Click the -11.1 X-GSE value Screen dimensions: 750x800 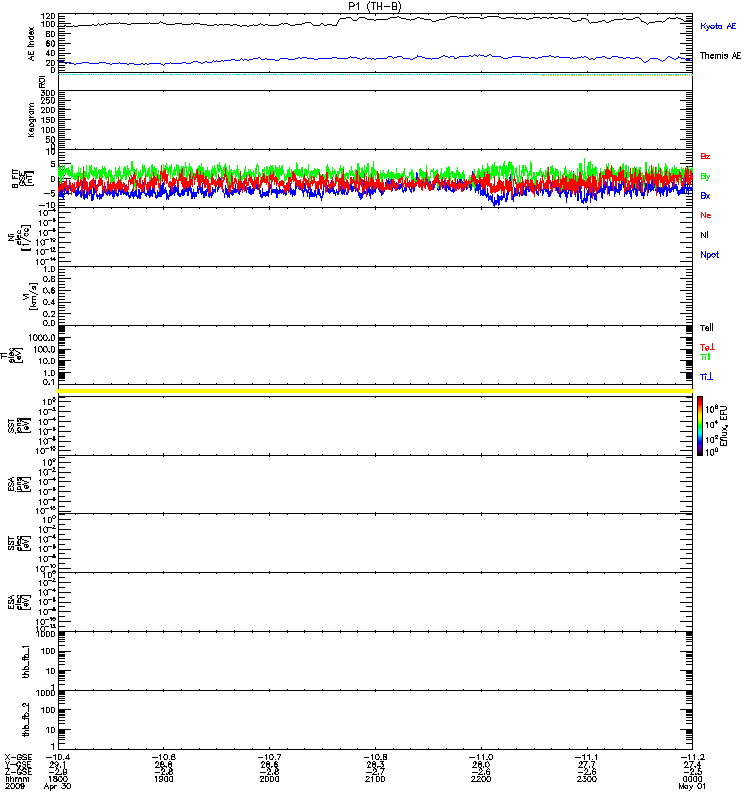(x=587, y=757)
